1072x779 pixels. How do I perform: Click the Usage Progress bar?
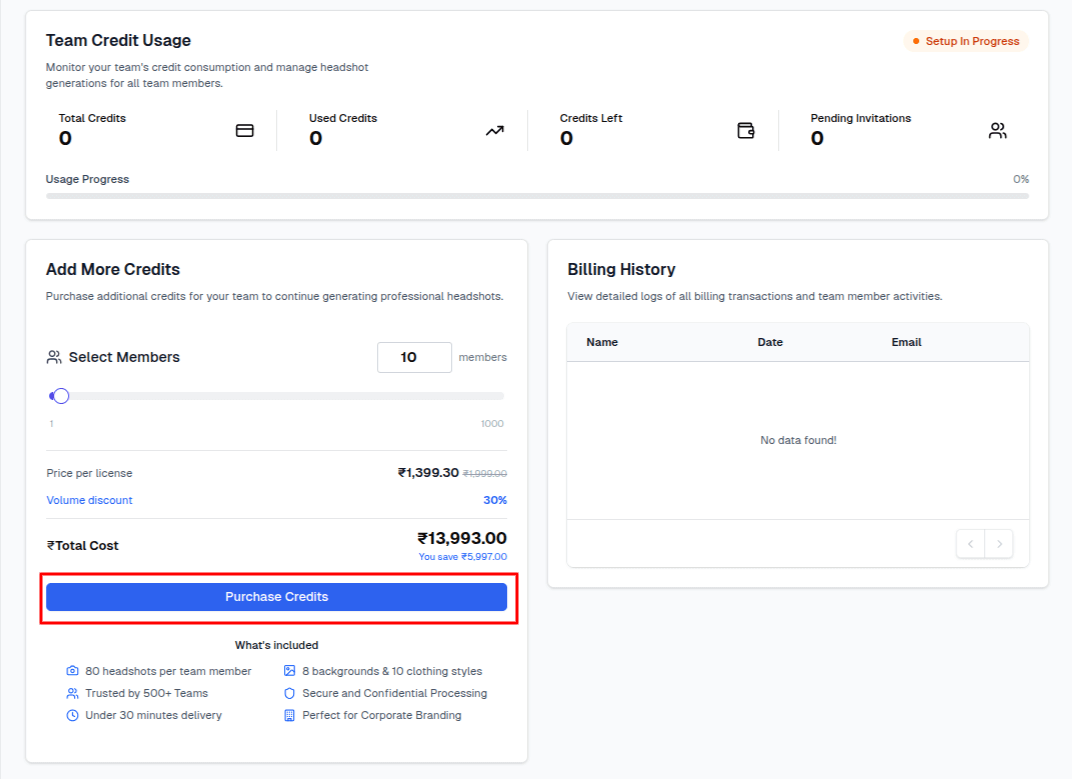pyautogui.click(x=536, y=195)
